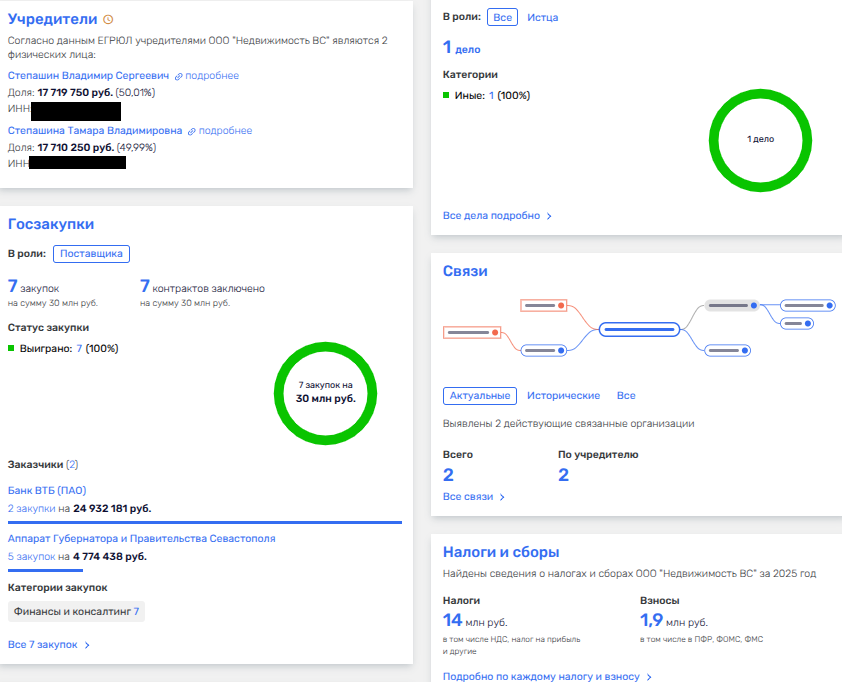Screen dimensions: 842x682
Task: Open Все связи details
Action: click(474, 497)
